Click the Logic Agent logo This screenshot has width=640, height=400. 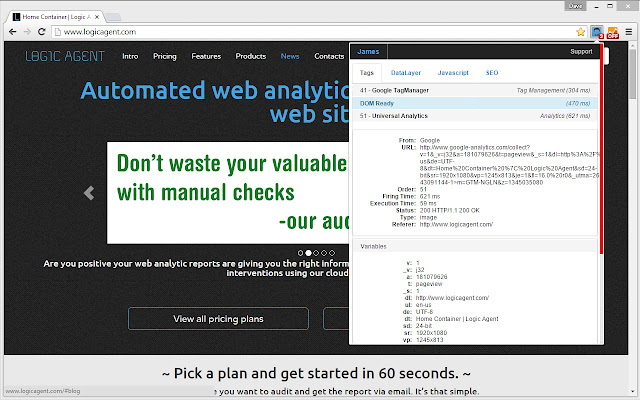65,56
